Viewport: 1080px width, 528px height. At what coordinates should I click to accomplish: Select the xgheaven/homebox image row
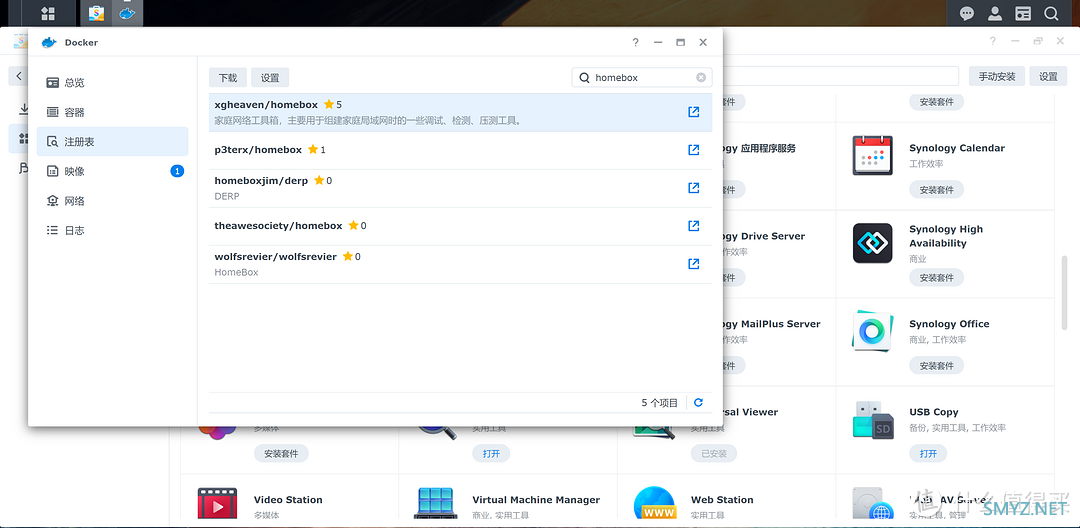(461, 112)
